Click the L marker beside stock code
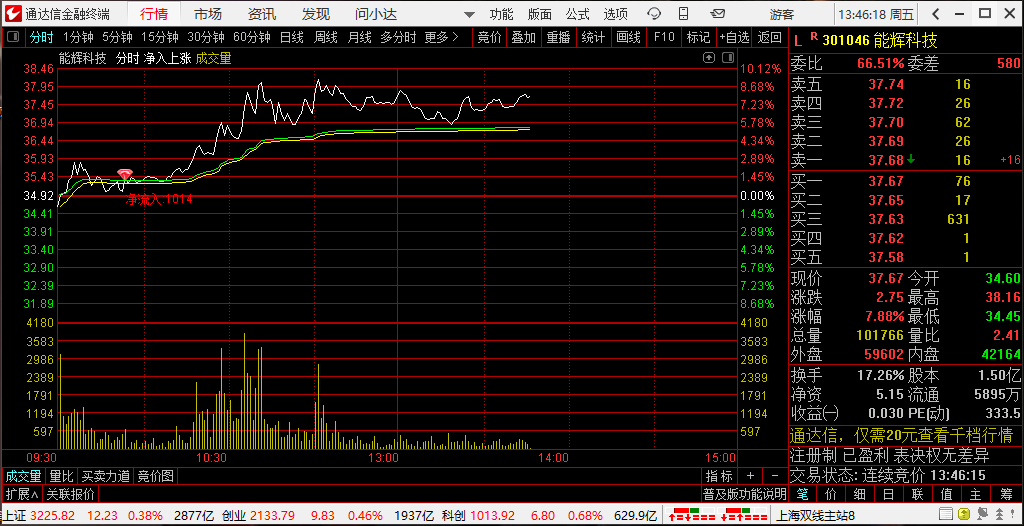The height and width of the screenshot is (526, 1024). coord(797,41)
